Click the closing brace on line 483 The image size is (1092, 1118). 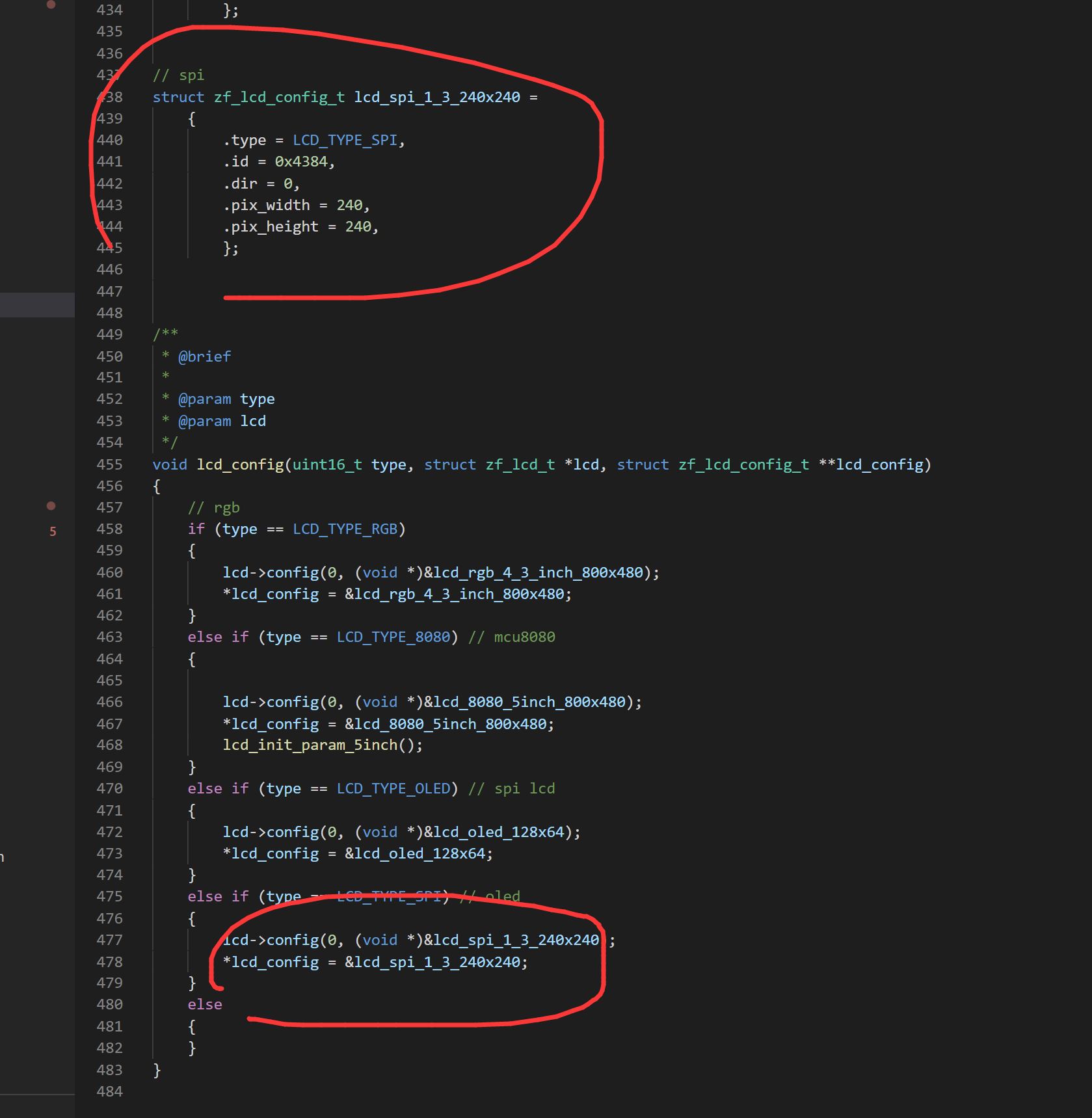click(157, 1070)
